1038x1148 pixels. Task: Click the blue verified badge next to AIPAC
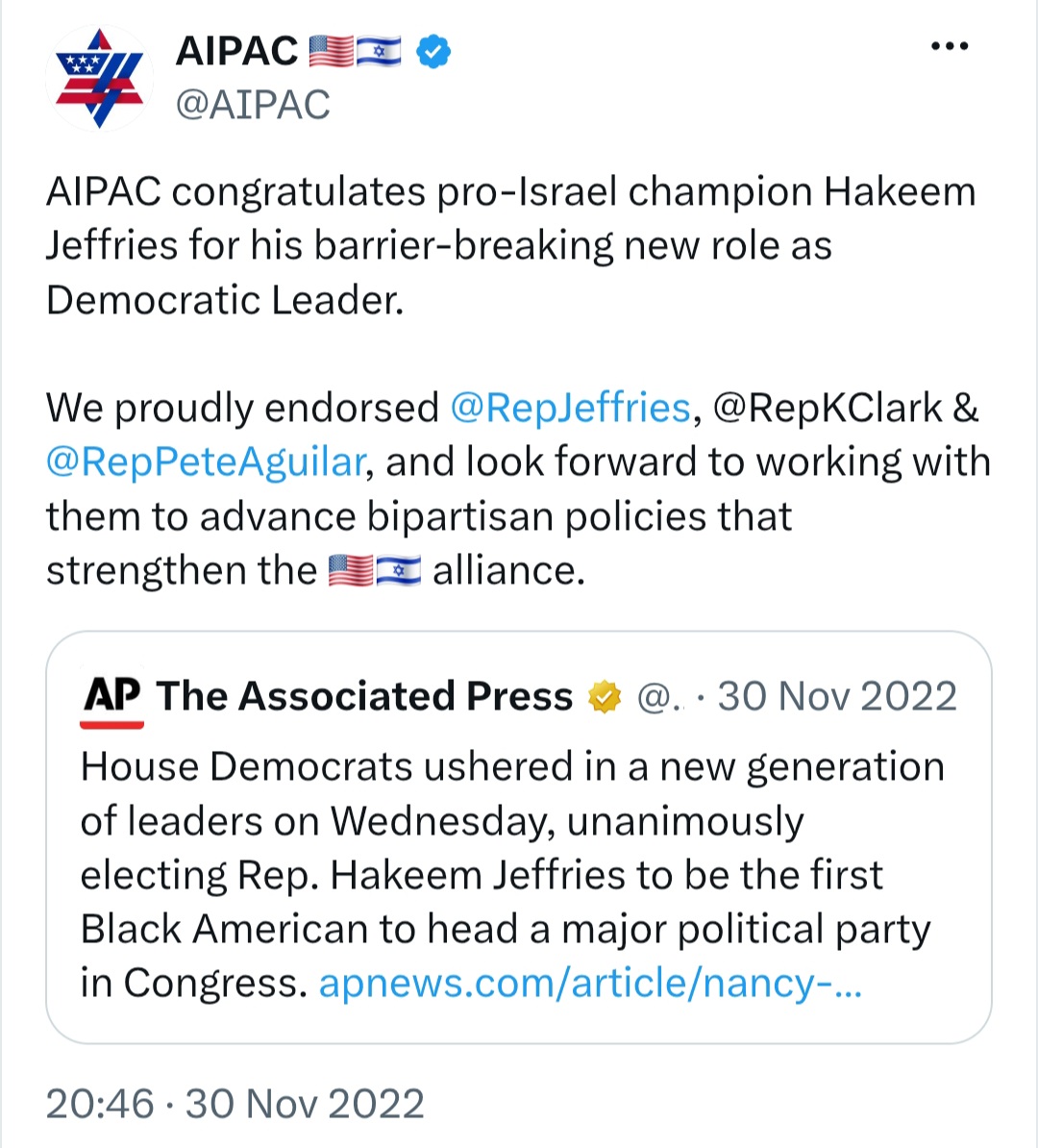click(433, 51)
